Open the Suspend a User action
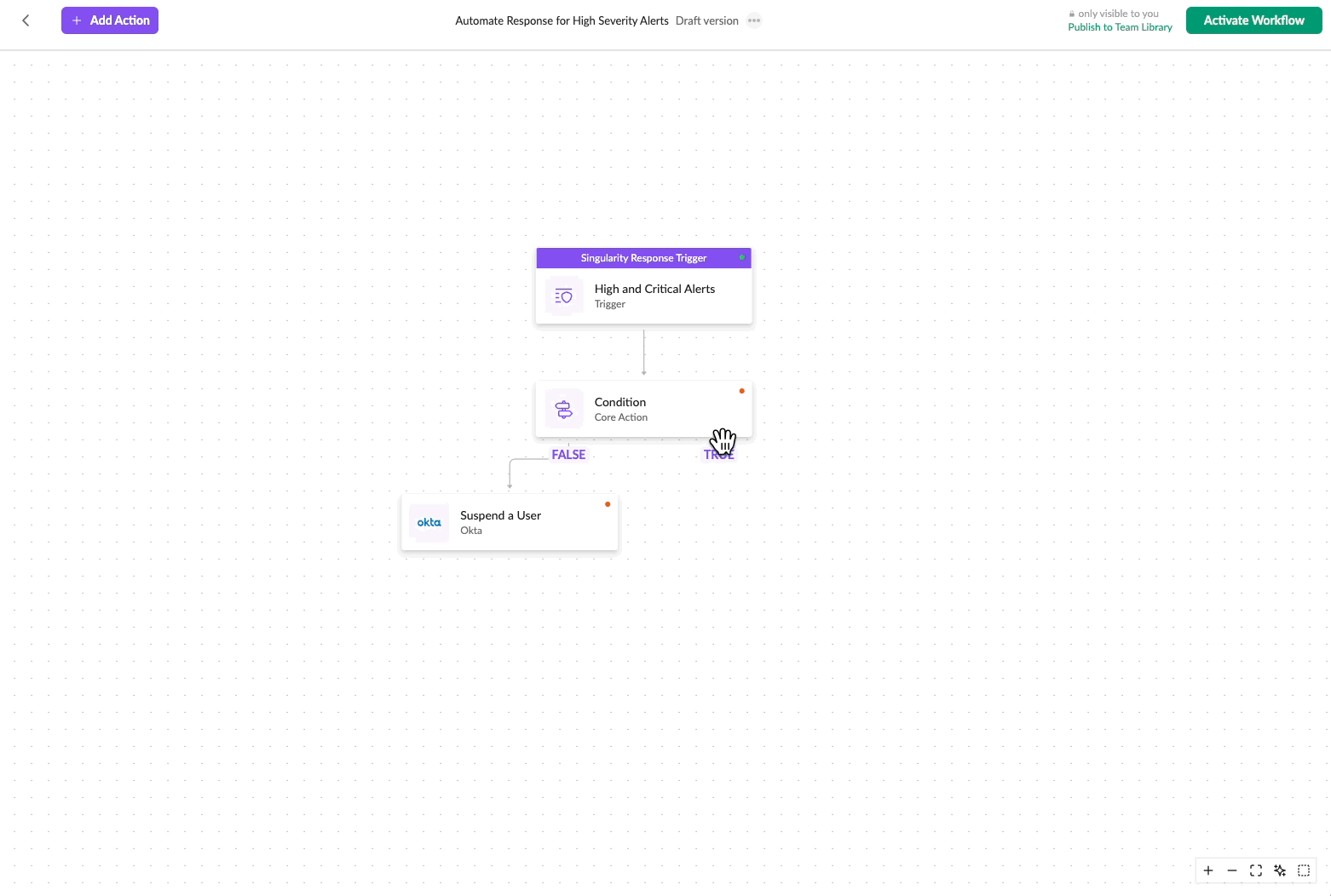 click(x=511, y=522)
